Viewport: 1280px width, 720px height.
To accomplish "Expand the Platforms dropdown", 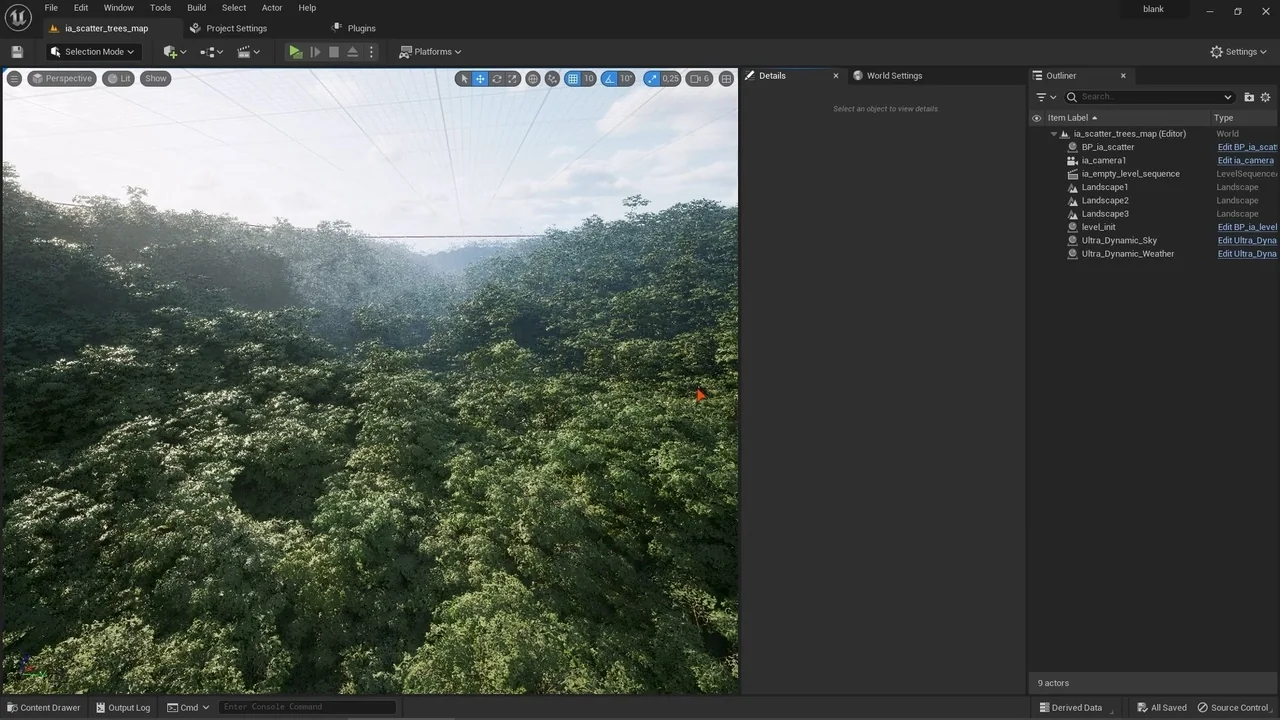I will [x=431, y=52].
